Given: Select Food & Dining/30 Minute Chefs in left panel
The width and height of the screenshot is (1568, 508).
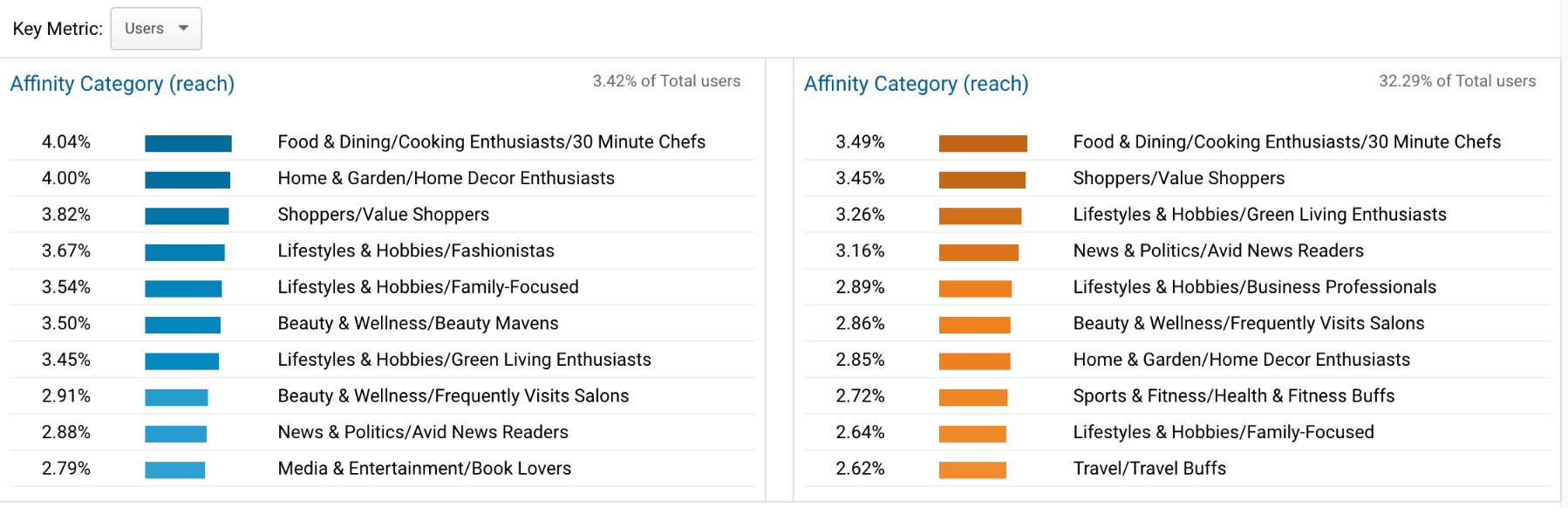Looking at the screenshot, I should point(491,141).
